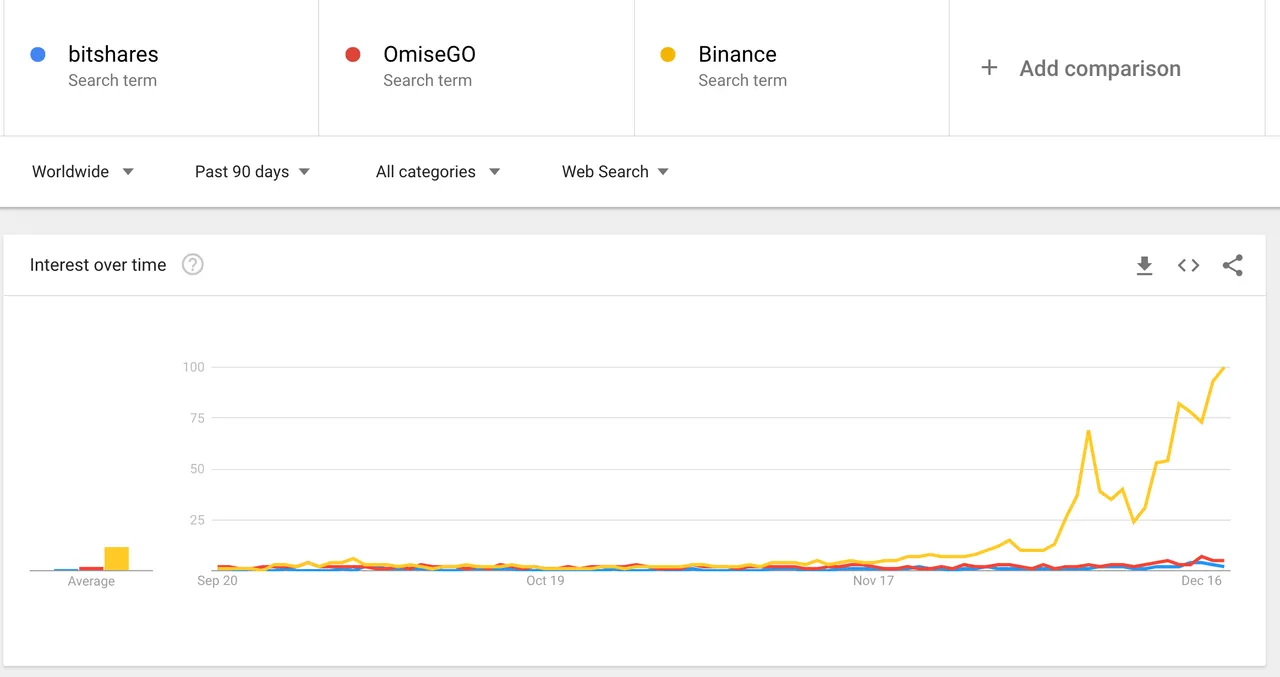Edit the Binance search term
The width and height of the screenshot is (1280, 677).
tap(737, 55)
